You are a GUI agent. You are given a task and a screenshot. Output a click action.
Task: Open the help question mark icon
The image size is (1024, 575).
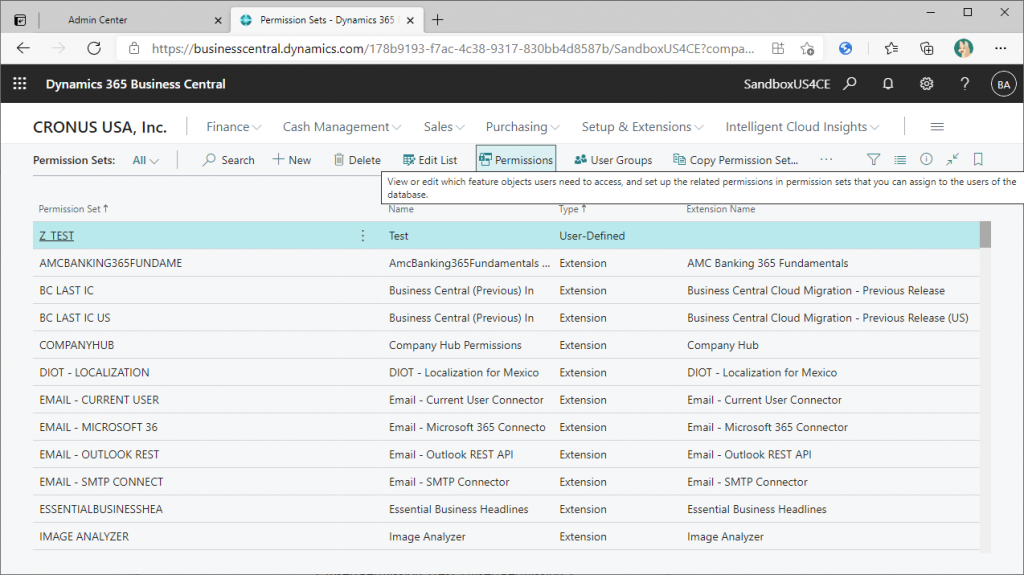tap(965, 84)
